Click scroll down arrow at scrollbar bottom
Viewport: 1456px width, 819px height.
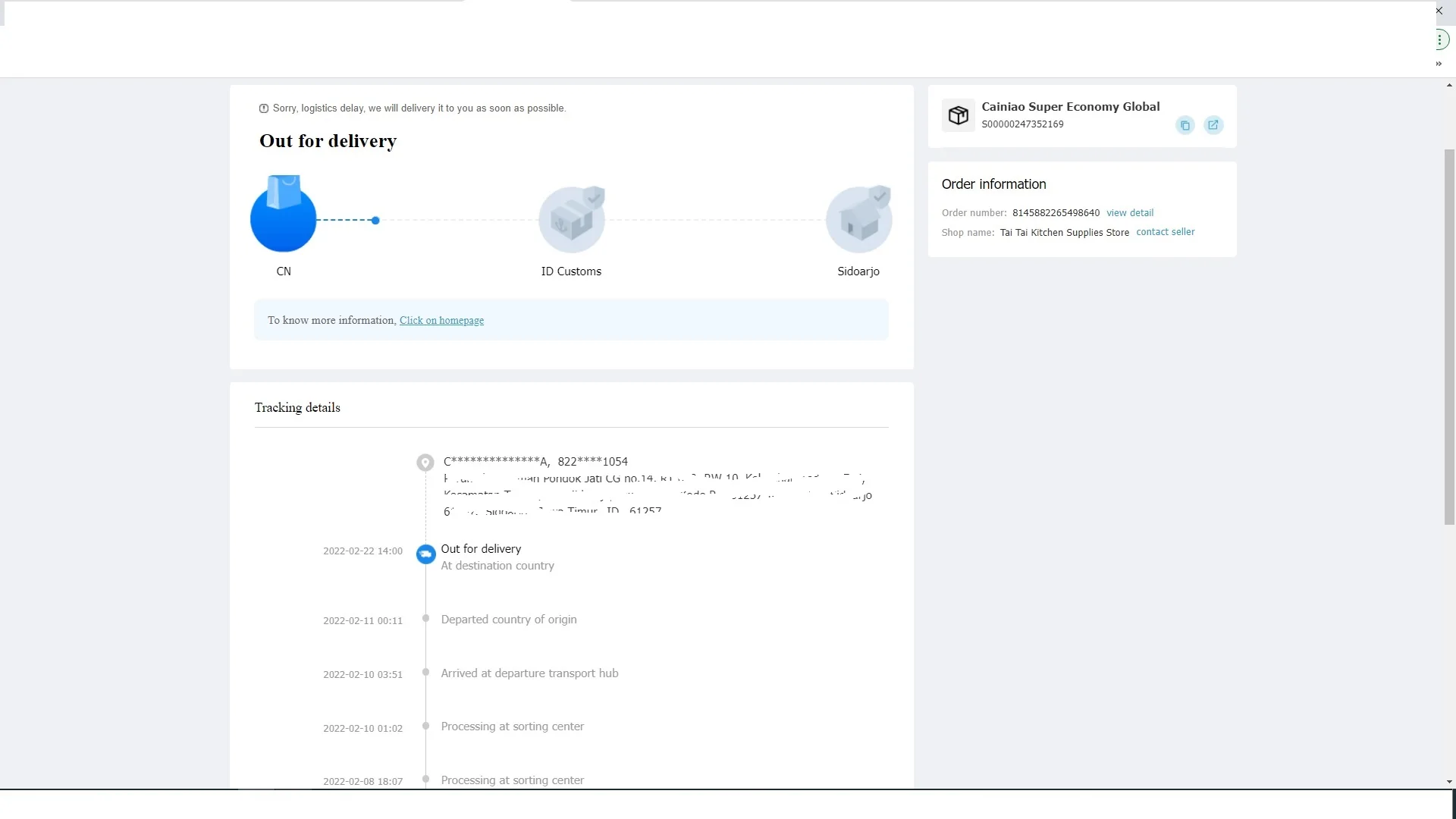click(x=1449, y=782)
